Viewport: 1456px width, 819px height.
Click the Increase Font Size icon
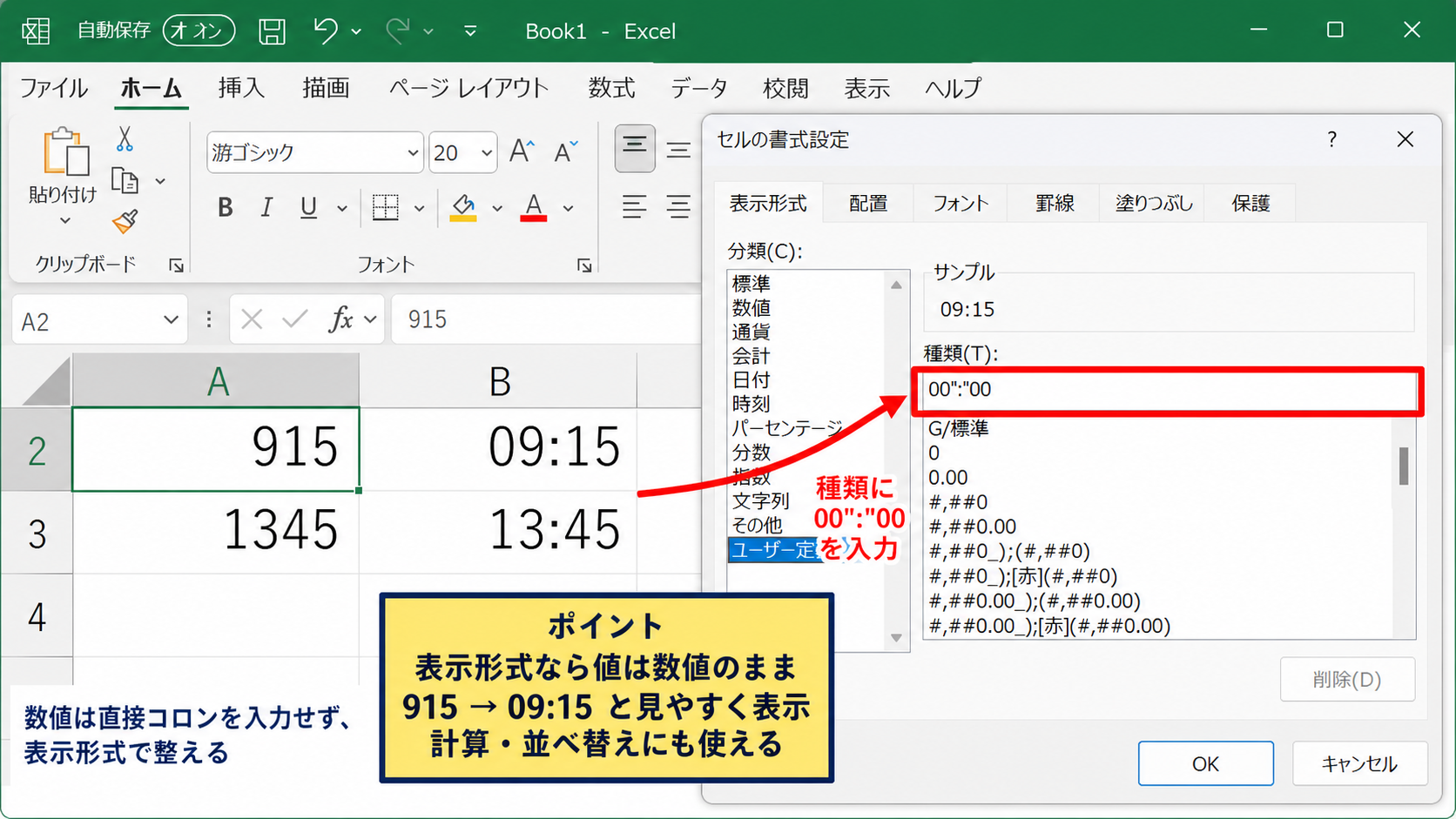click(522, 151)
